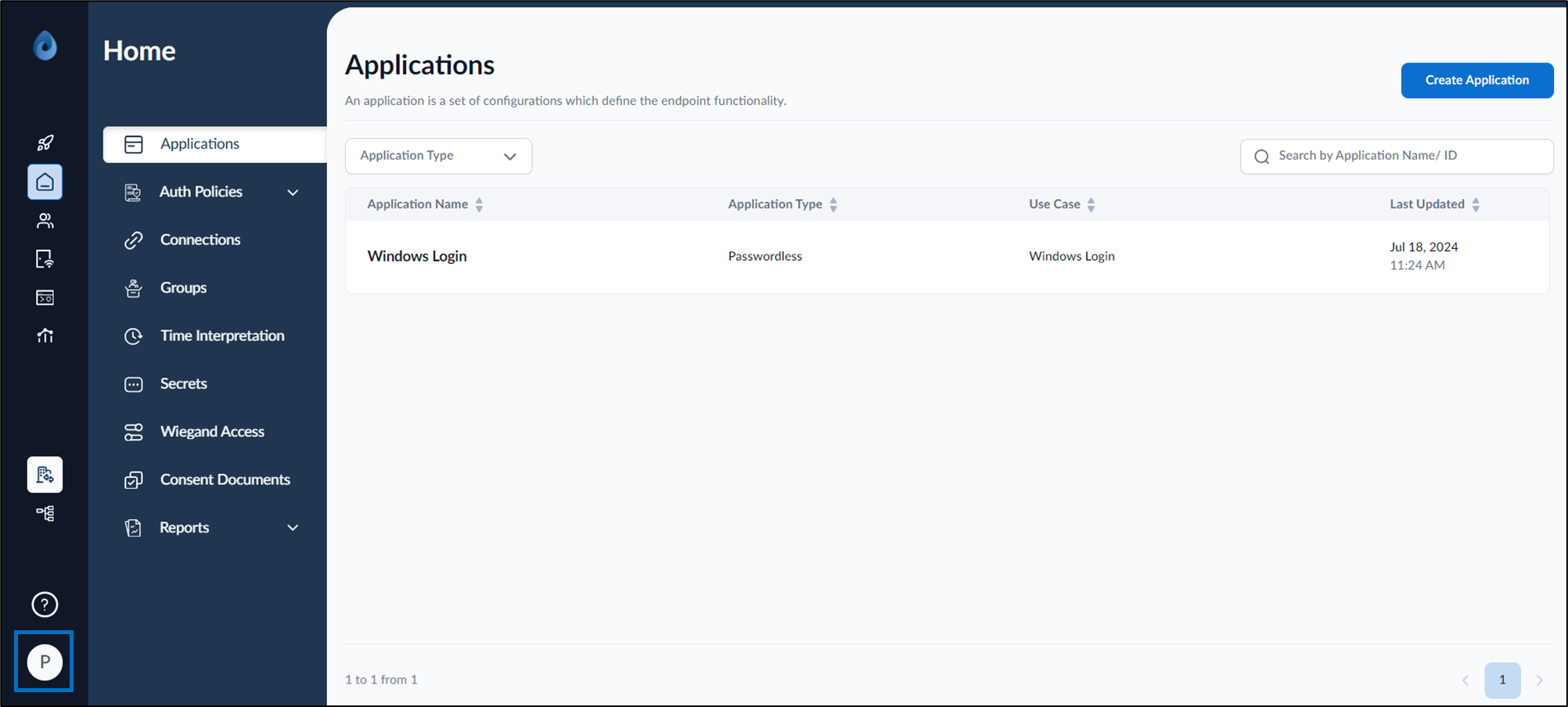1568x707 pixels.
Task: Click the Home heading text
Action: [x=139, y=51]
